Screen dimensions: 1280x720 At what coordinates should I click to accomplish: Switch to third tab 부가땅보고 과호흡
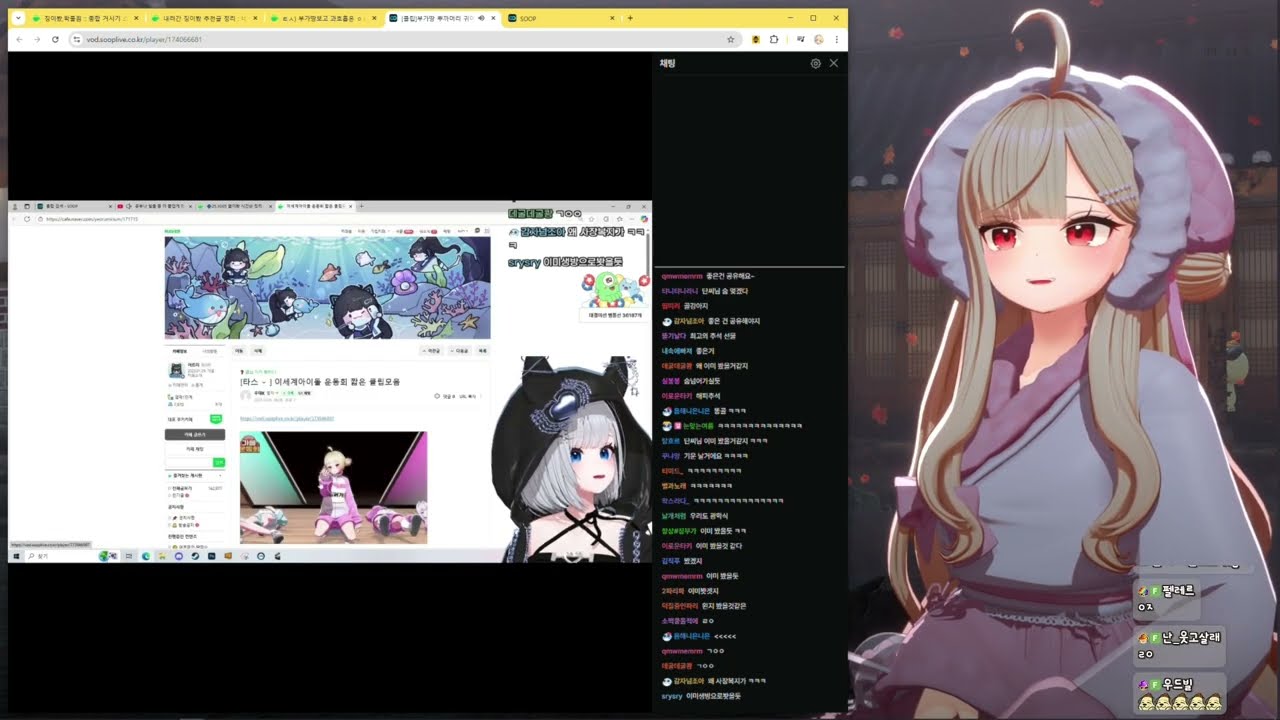pos(323,18)
